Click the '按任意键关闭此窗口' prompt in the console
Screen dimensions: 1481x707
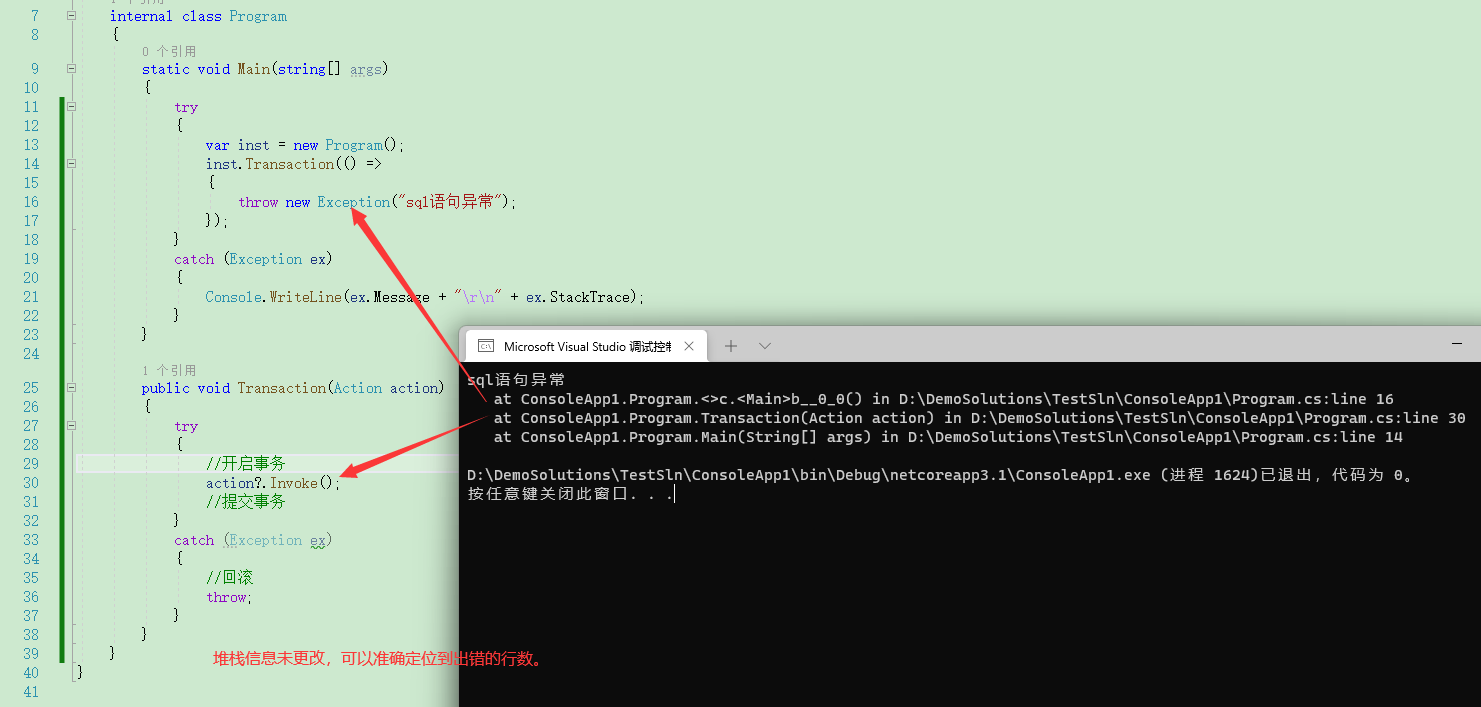tap(570, 494)
